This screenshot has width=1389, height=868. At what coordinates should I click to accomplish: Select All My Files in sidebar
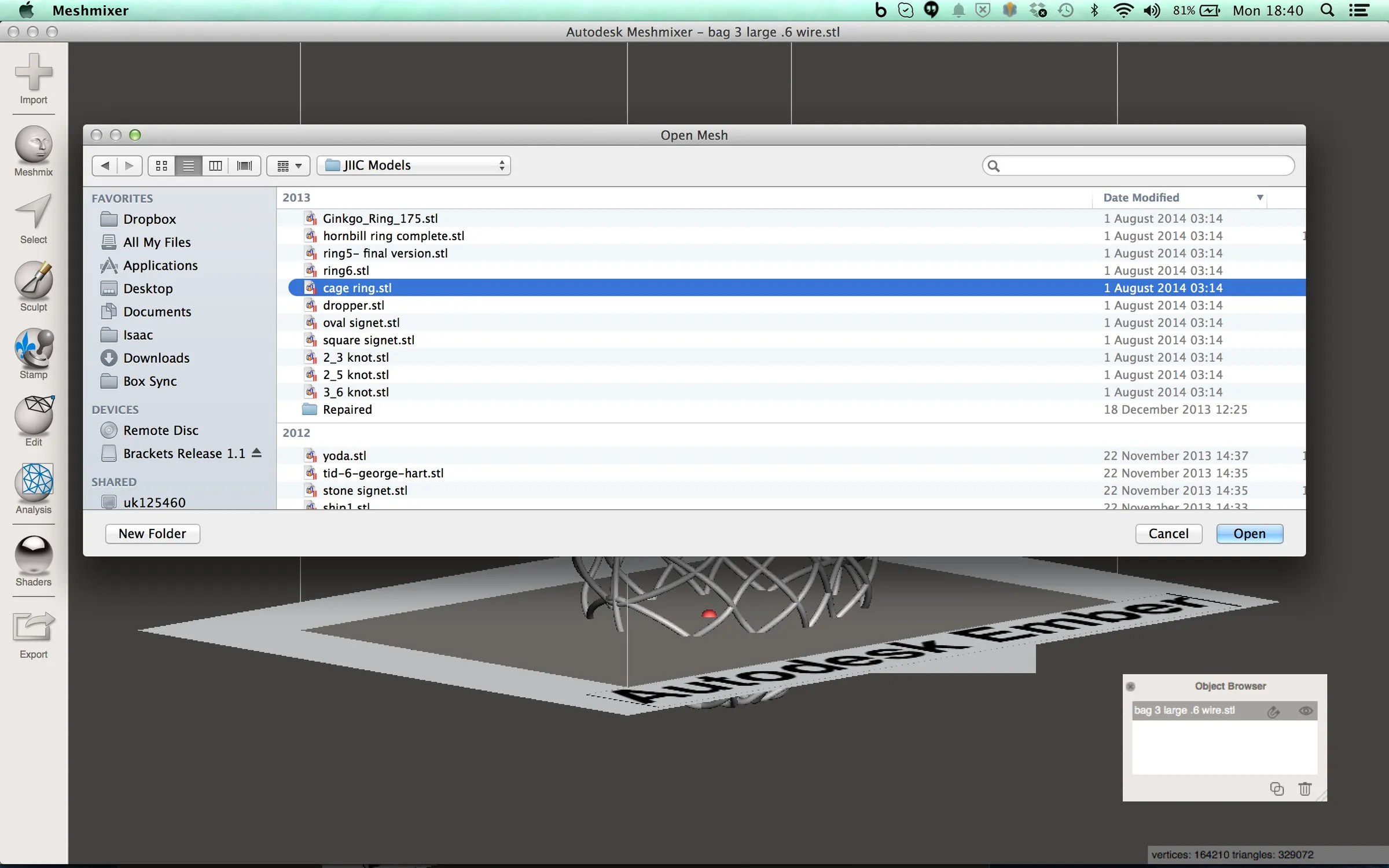[156, 242]
